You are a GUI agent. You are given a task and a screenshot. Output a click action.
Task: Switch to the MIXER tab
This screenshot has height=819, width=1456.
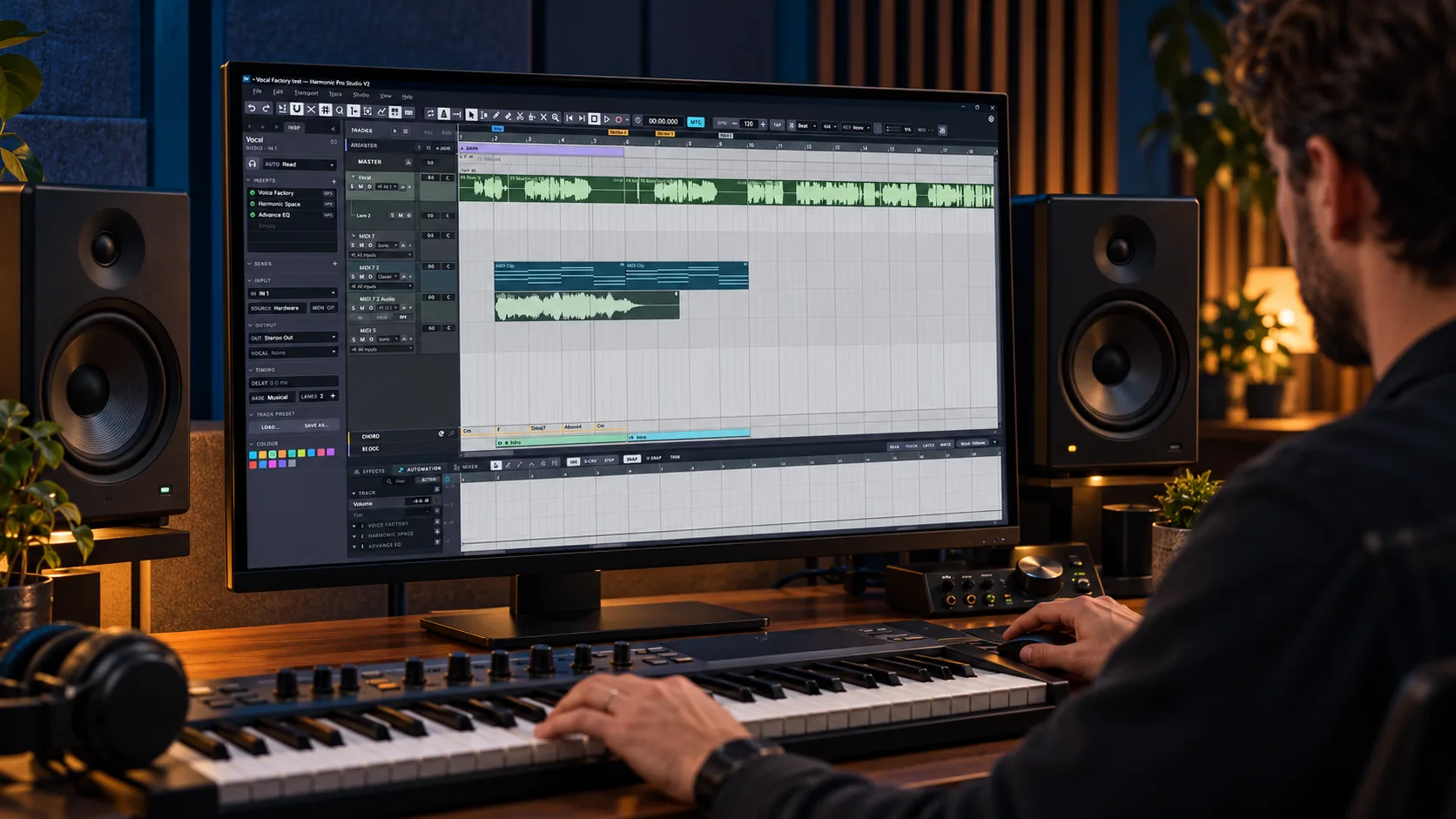[466, 467]
